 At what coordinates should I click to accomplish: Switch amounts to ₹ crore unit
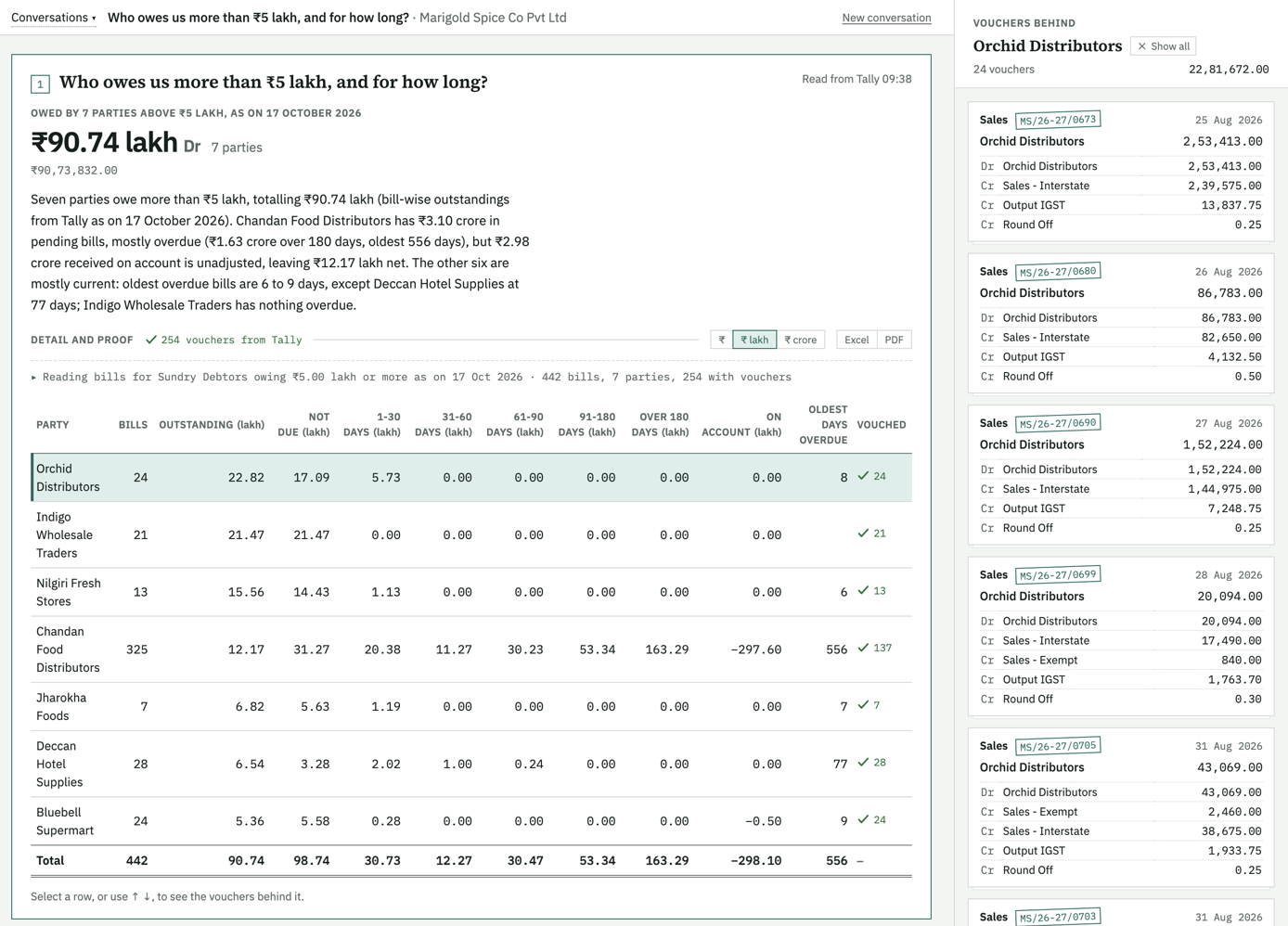click(x=801, y=340)
